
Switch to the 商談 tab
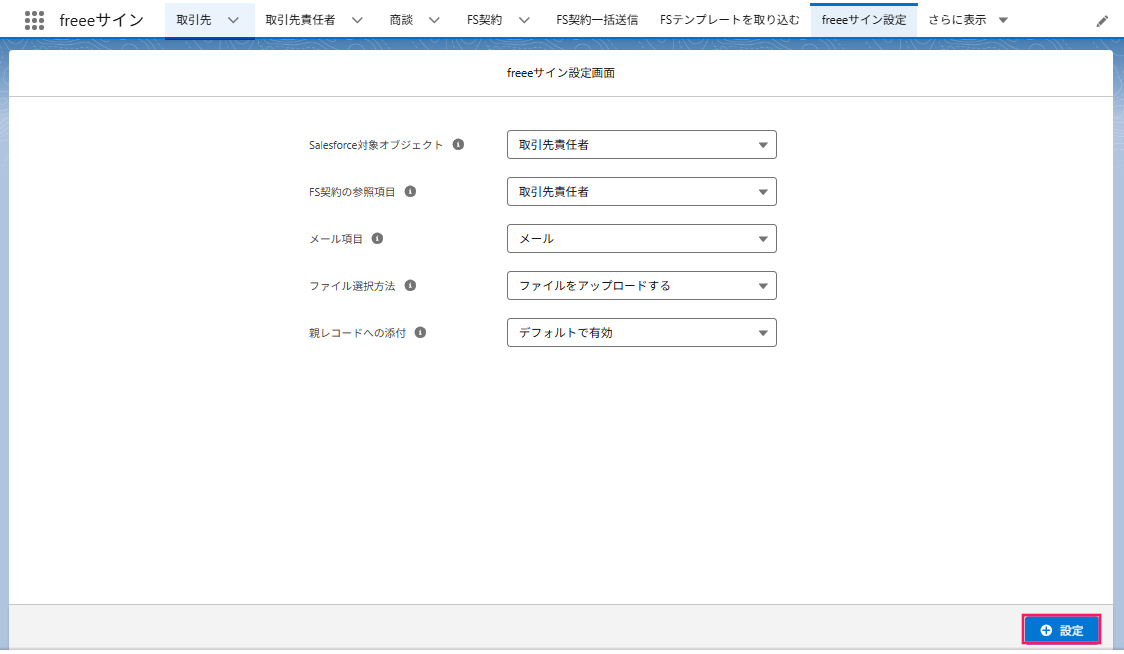point(401,20)
